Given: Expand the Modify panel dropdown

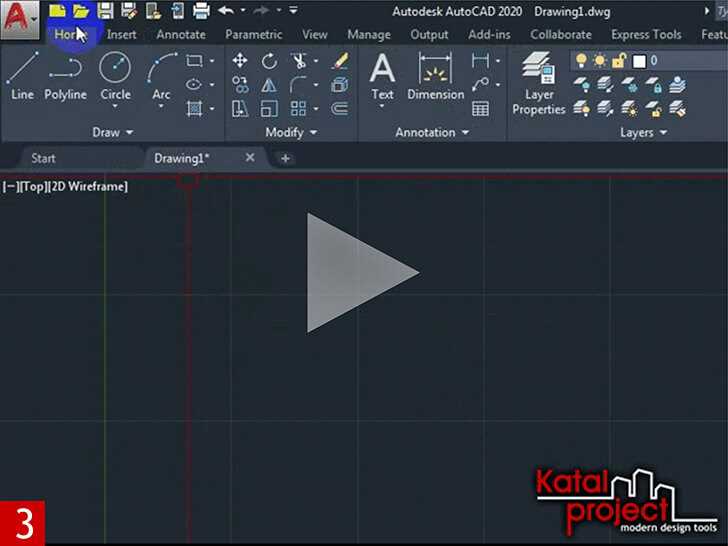Looking at the screenshot, I should point(291,133).
